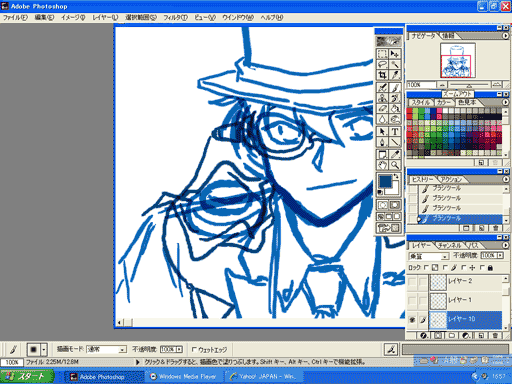Image resolution: width=512 pixels, height=384 pixels.
Task: Select the Hand tool
Action: [x=382, y=165]
